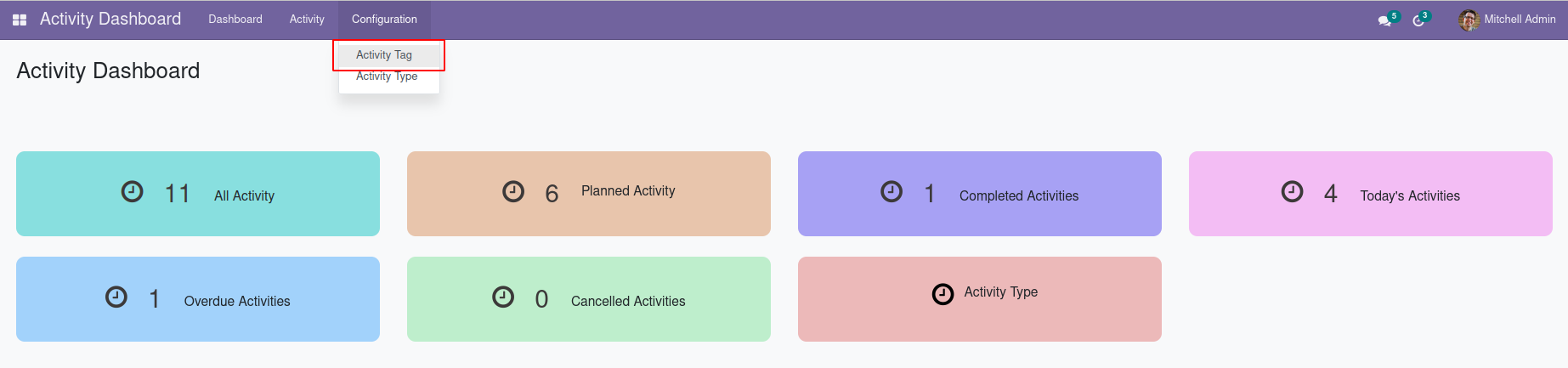
Task: Click the clock icon on Overdue Activities card
Action: [116, 297]
